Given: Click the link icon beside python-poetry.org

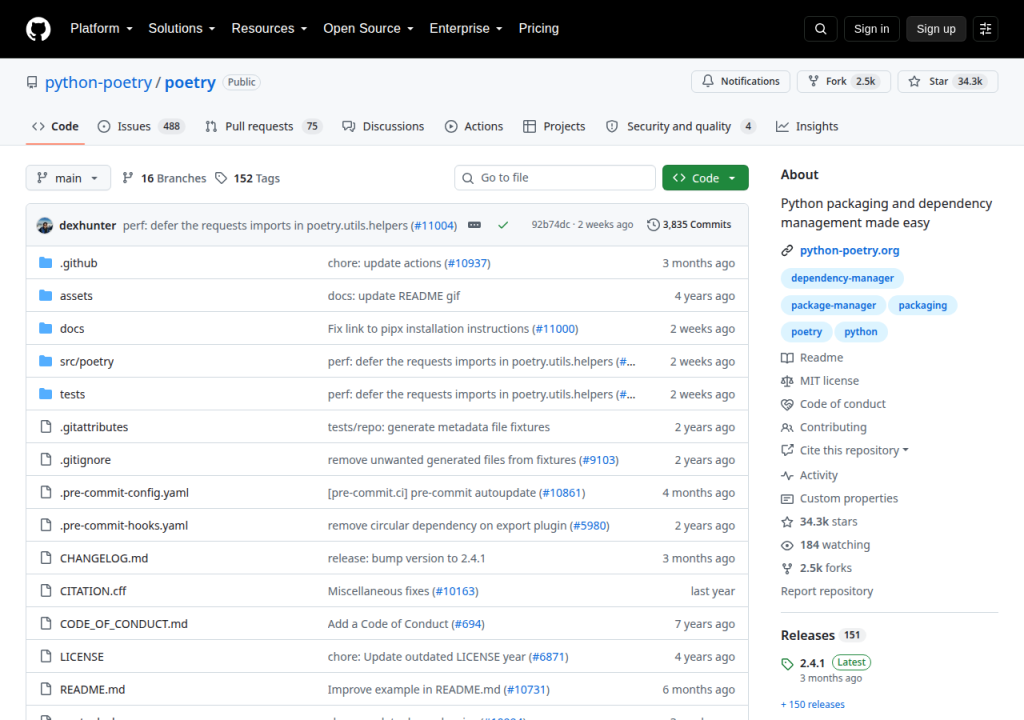Looking at the screenshot, I should pos(787,250).
